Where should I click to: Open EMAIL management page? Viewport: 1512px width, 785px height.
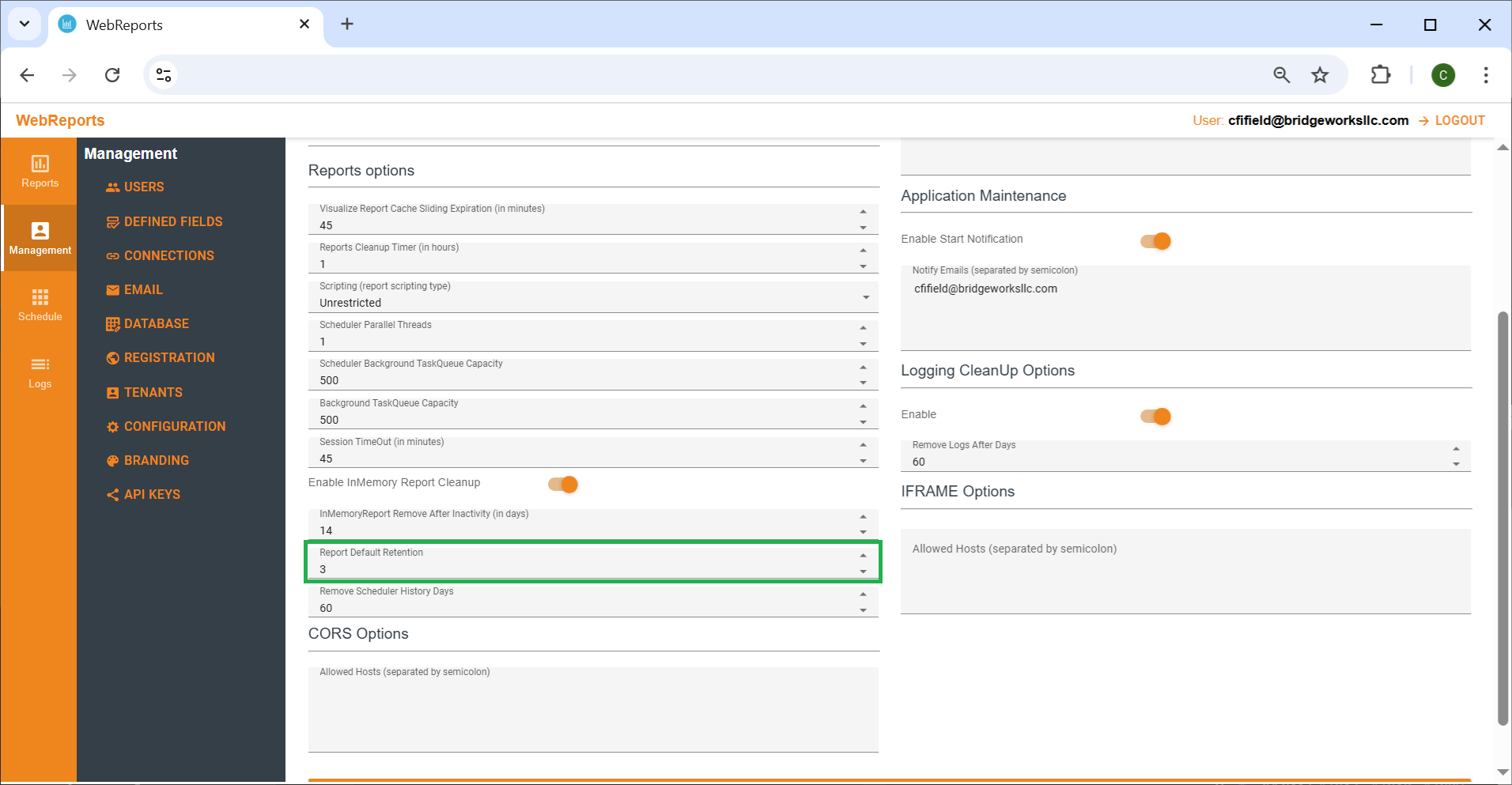point(143,290)
